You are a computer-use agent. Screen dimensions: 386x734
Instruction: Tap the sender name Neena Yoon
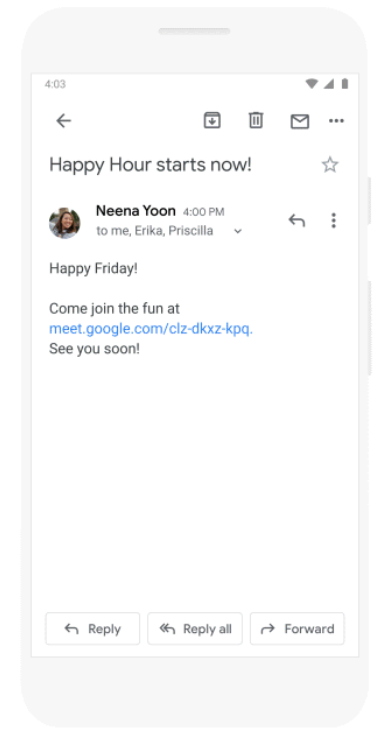(136, 211)
